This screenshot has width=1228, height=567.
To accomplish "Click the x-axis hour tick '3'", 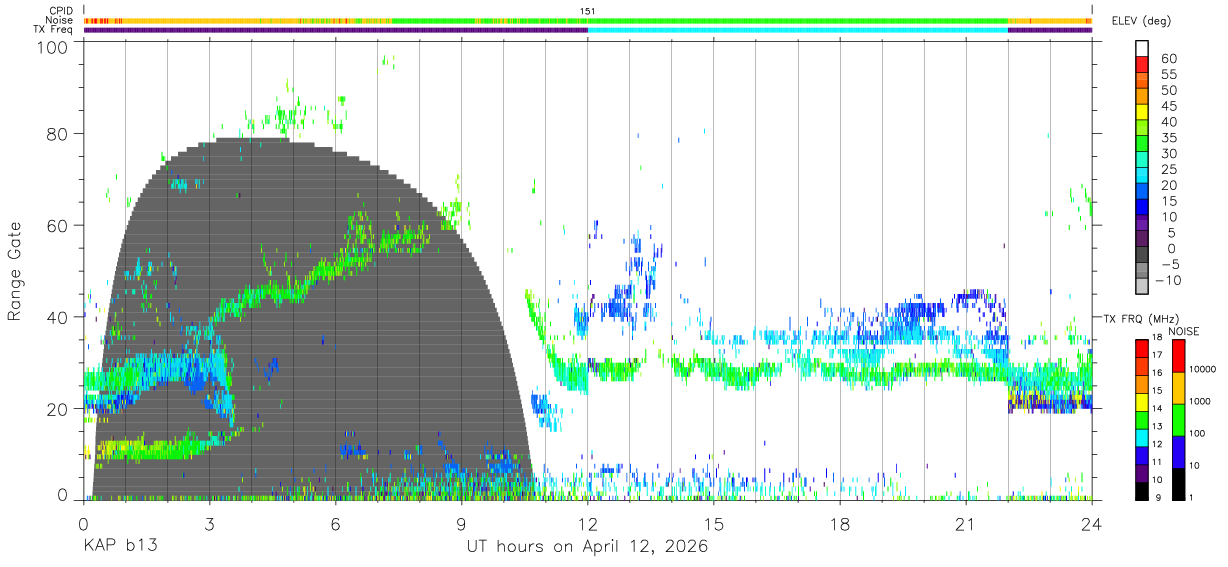I will point(209,524).
